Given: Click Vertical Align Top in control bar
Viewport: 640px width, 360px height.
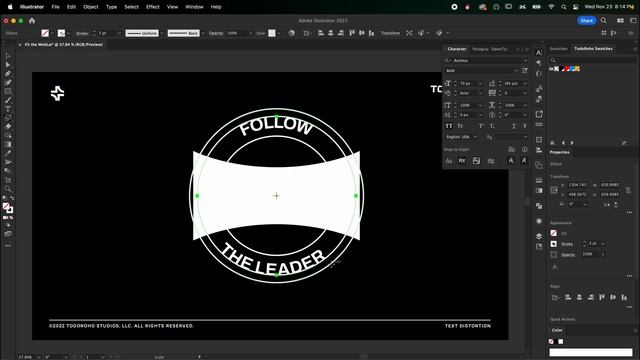Looking at the screenshot, I should click(352, 33).
